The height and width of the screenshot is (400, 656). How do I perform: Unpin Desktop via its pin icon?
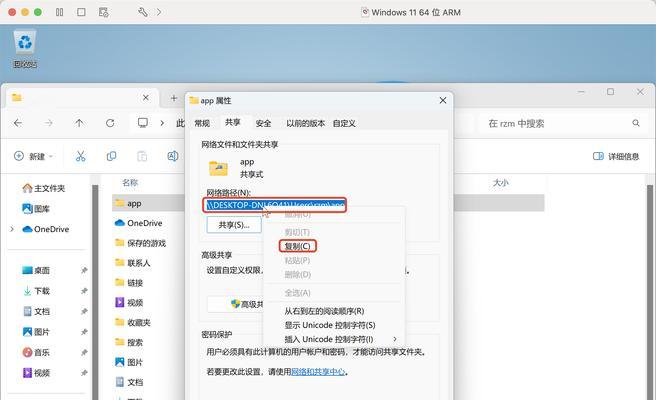tap(84, 270)
